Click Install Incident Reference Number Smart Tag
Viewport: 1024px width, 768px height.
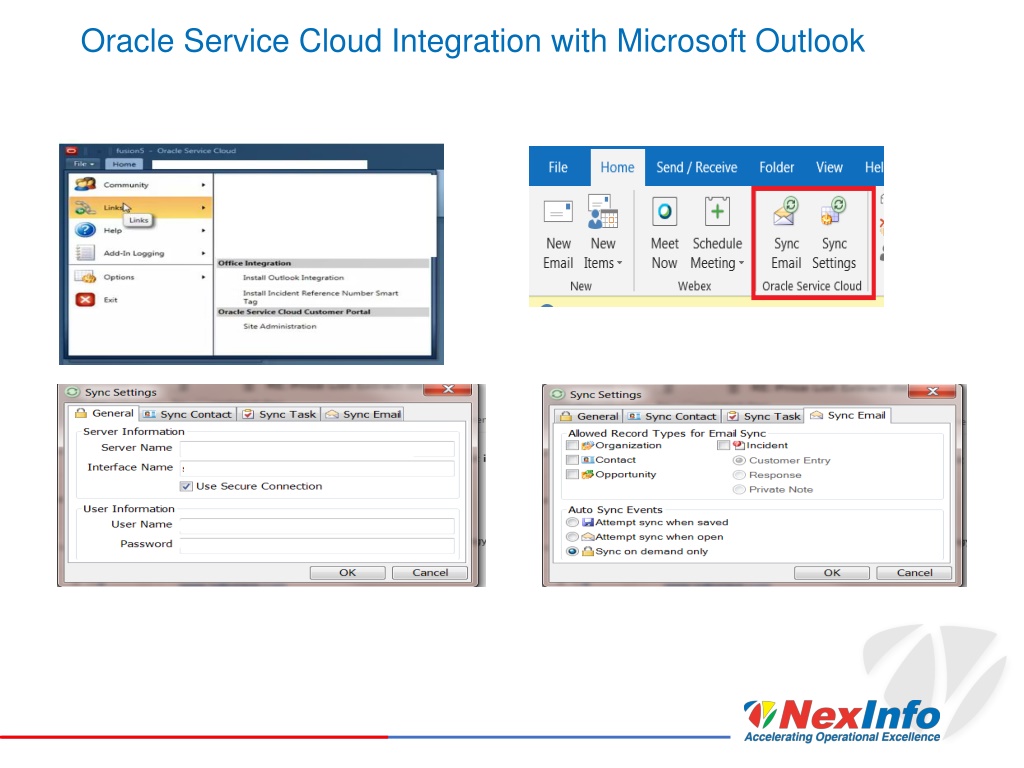click(x=321, y=297)
